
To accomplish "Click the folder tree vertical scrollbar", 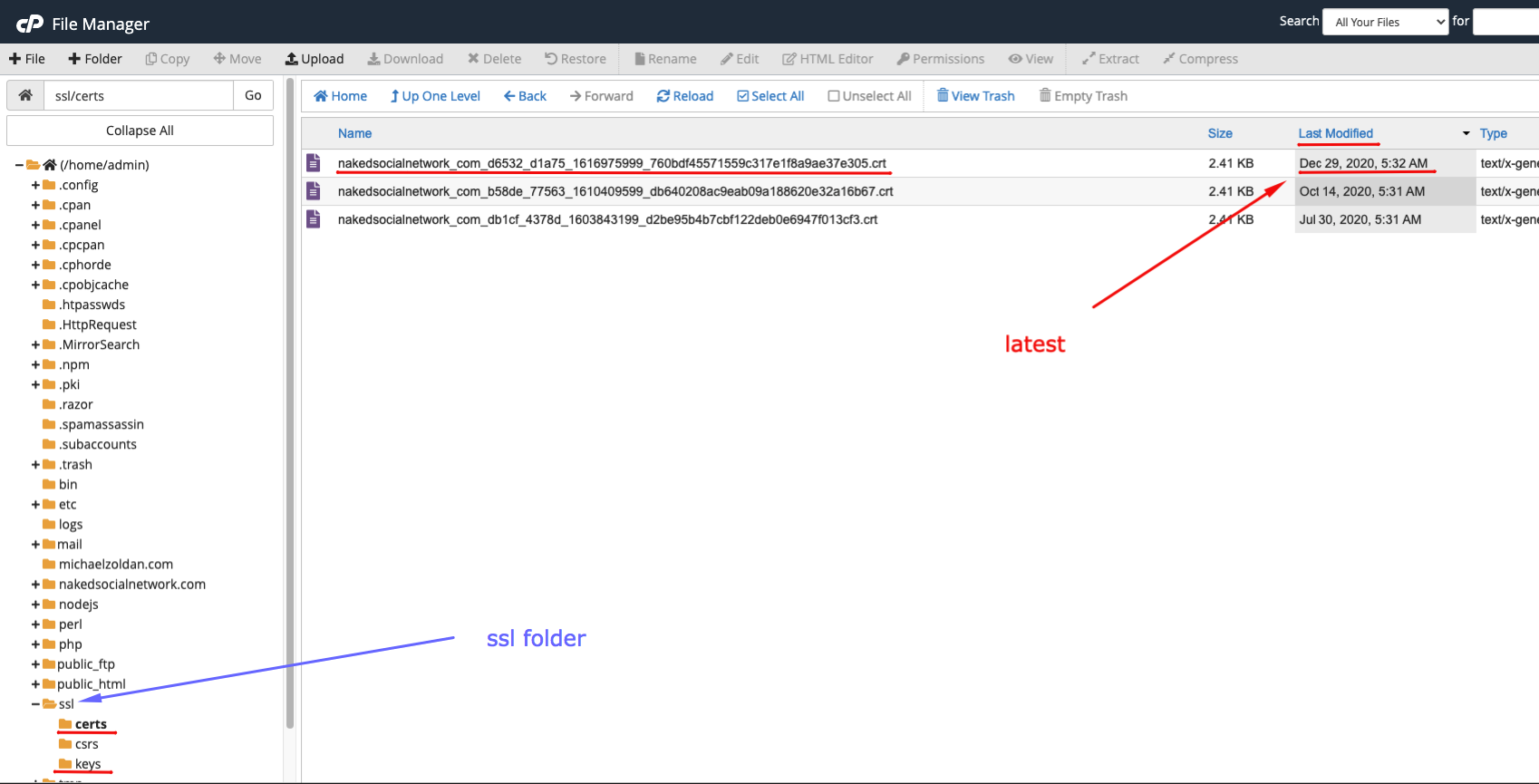I will [x=290, y=403].
